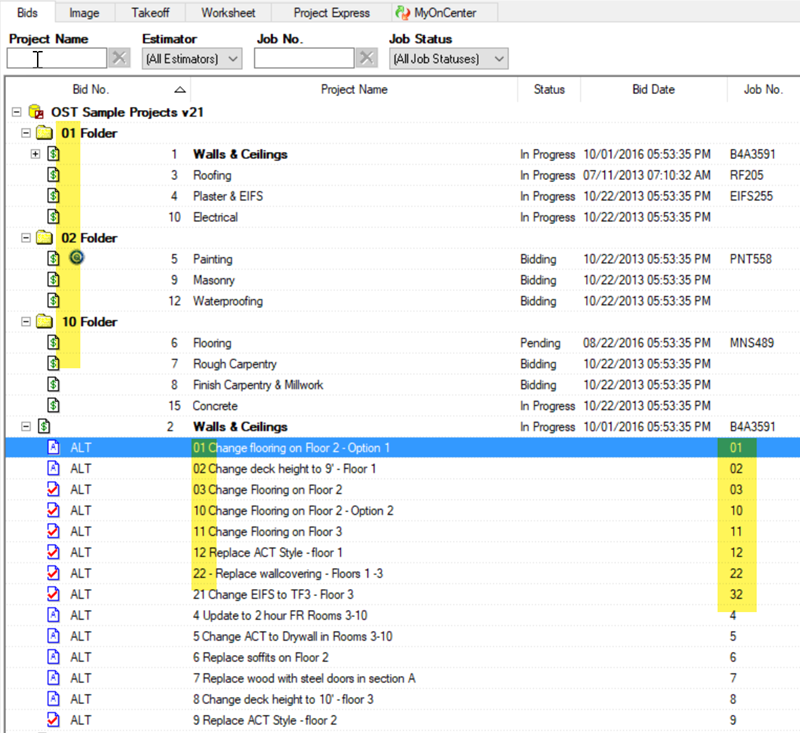This screenshot has height=733, width=800.
Task: Open the Bids tab
Action: 27,12
